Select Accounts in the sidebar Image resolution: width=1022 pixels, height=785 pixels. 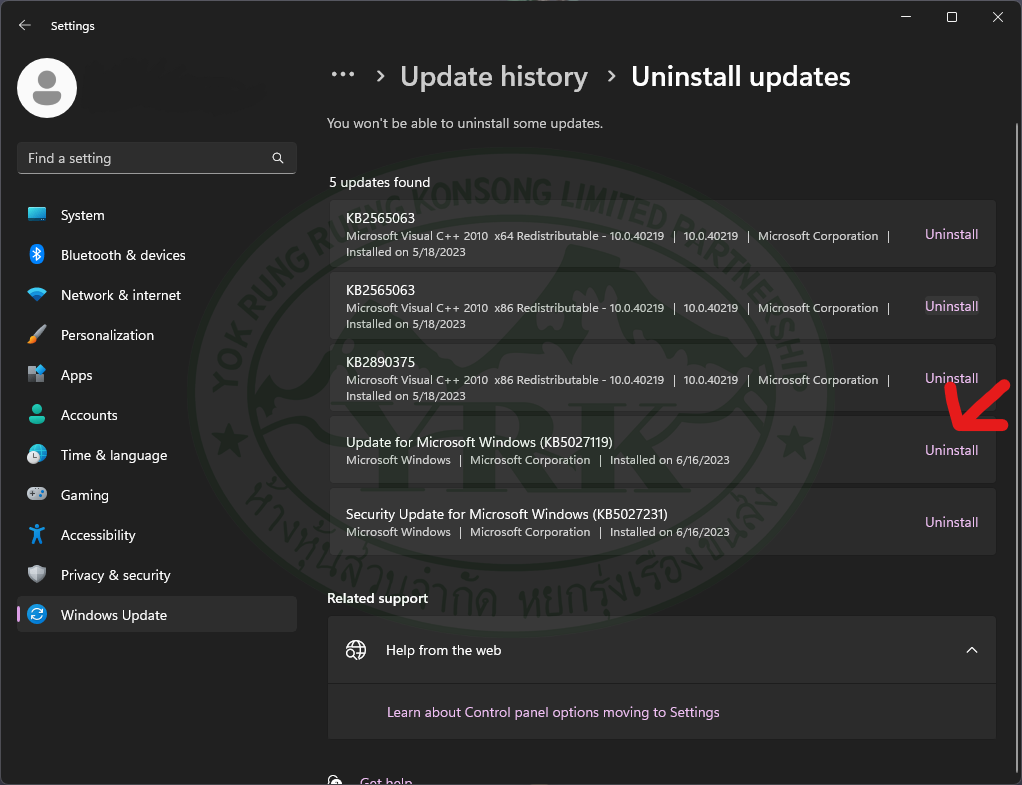click(x=156, y=415)
